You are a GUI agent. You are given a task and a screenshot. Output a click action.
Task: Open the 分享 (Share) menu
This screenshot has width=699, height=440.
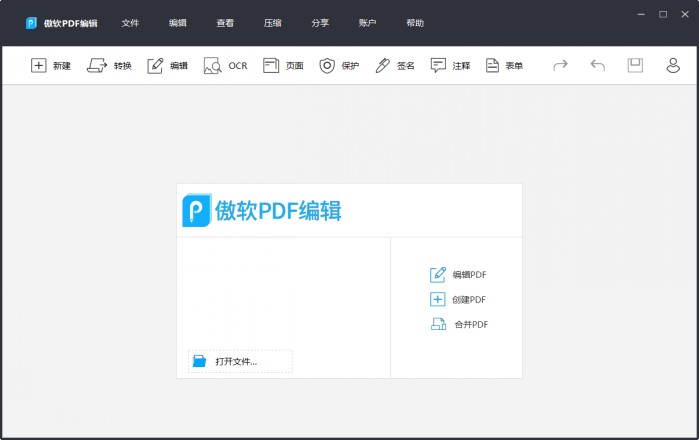[x=320, y=23]
